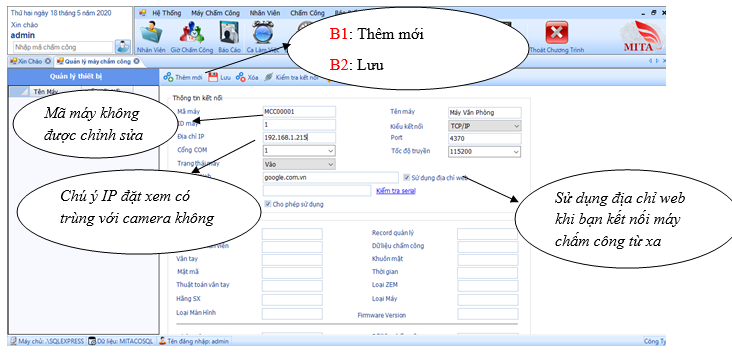Image resolution: width=732 pixels, height=360 pixels.
Task: Click the Port field showing 4370
Action: (484, 139)
